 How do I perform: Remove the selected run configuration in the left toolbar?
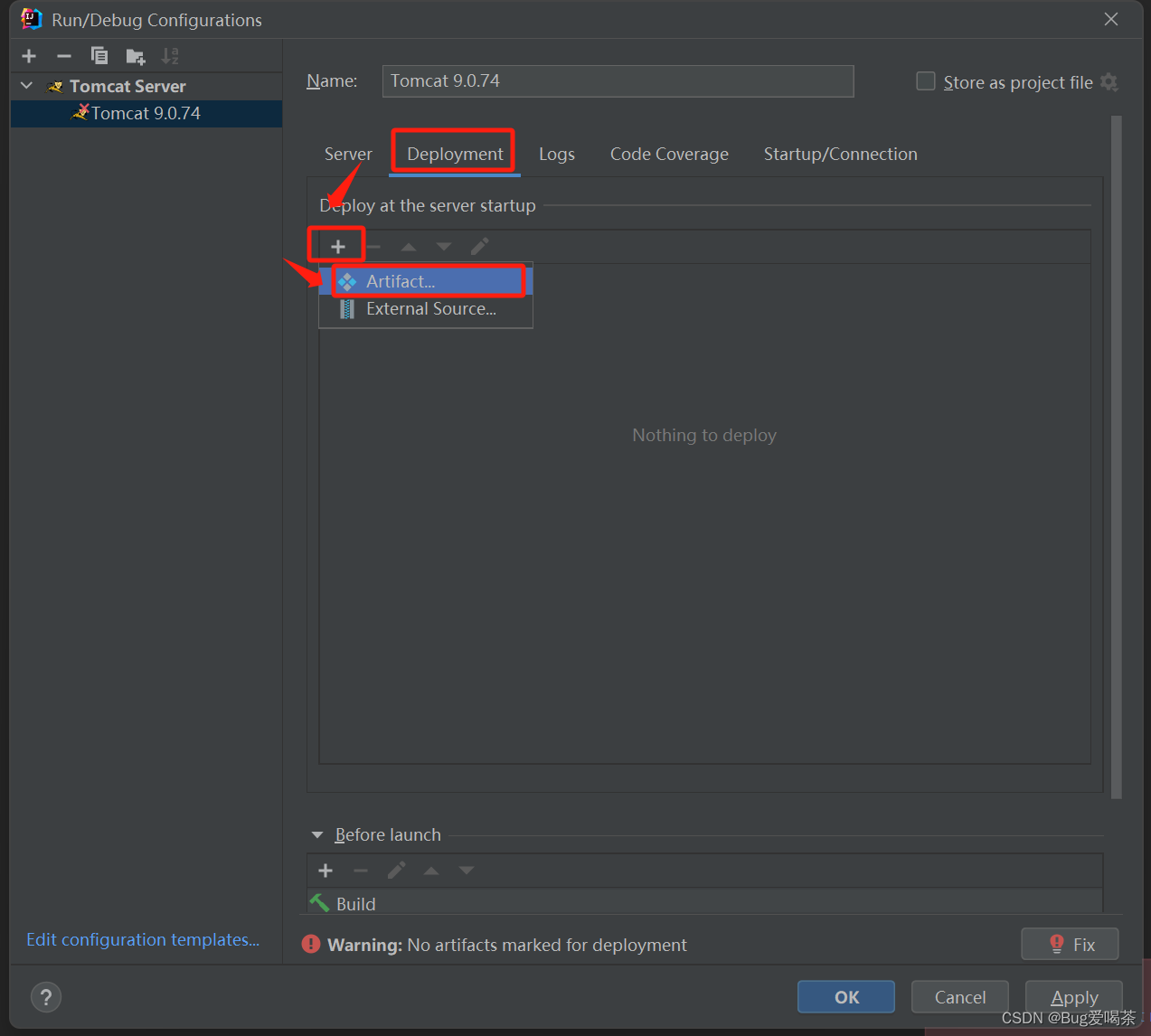[64, 56]
